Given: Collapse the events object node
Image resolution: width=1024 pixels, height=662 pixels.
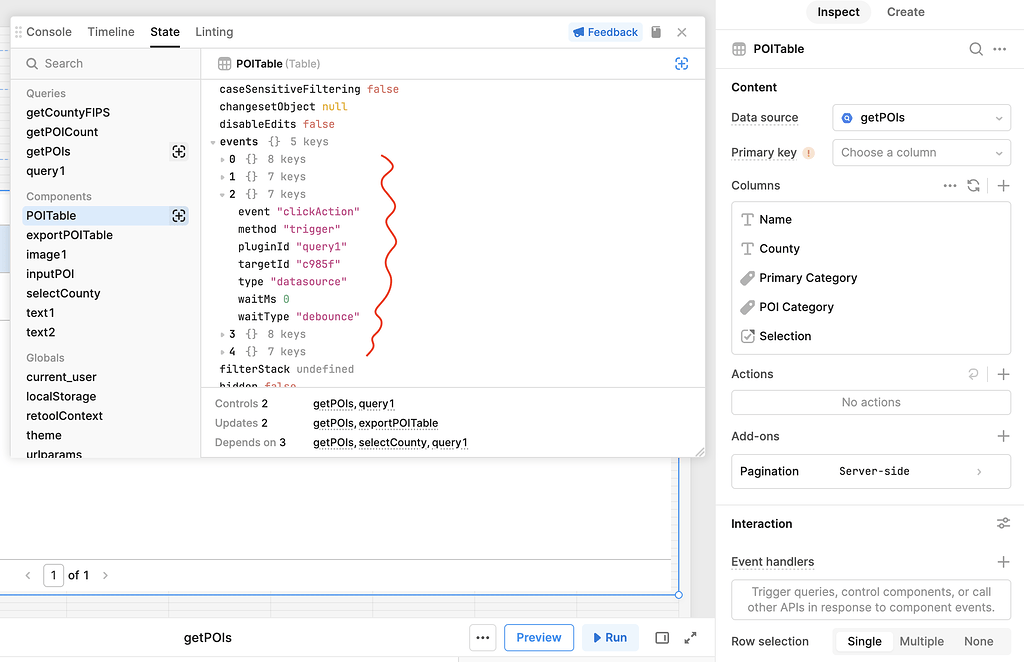Looking at the screenshot, I should (x=214, y=142).
